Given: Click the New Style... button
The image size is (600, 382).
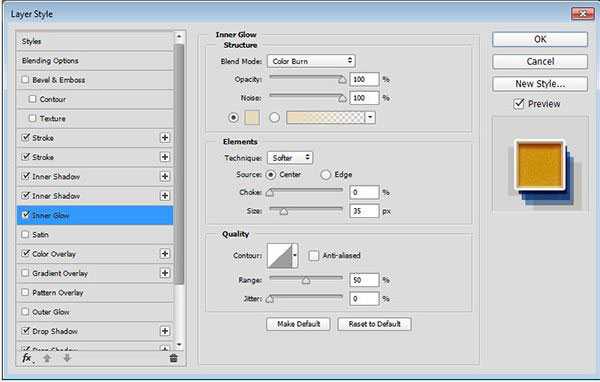Looking at the screenshot, I should coord(540,84).
